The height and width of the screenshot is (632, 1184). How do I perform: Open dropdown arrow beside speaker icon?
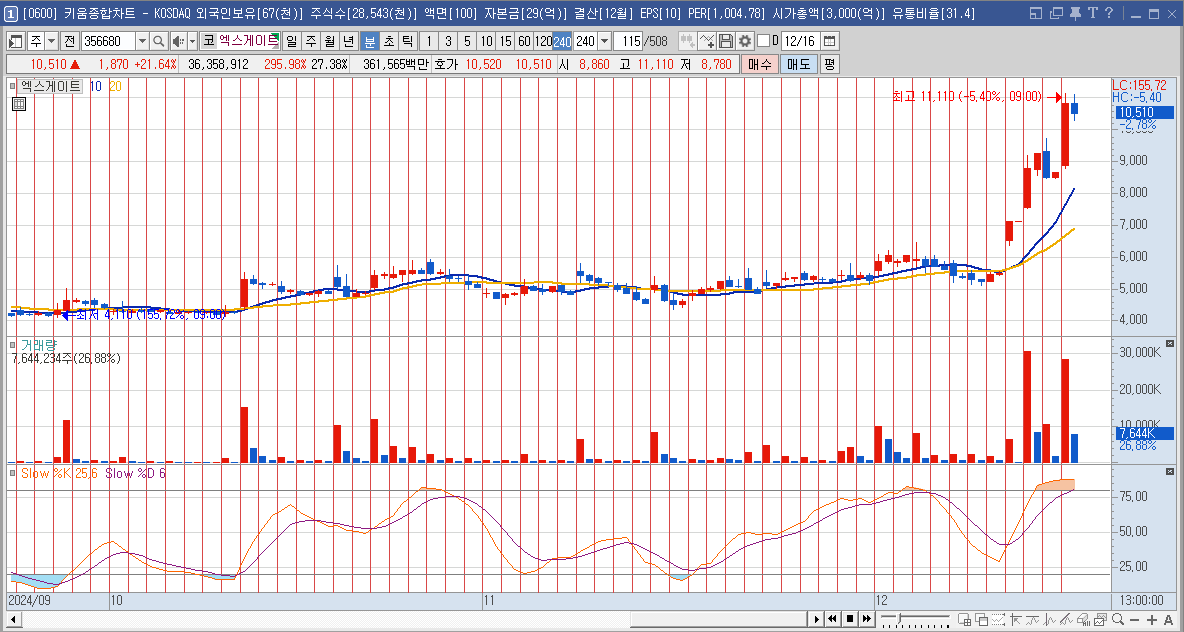coord(193,41)
